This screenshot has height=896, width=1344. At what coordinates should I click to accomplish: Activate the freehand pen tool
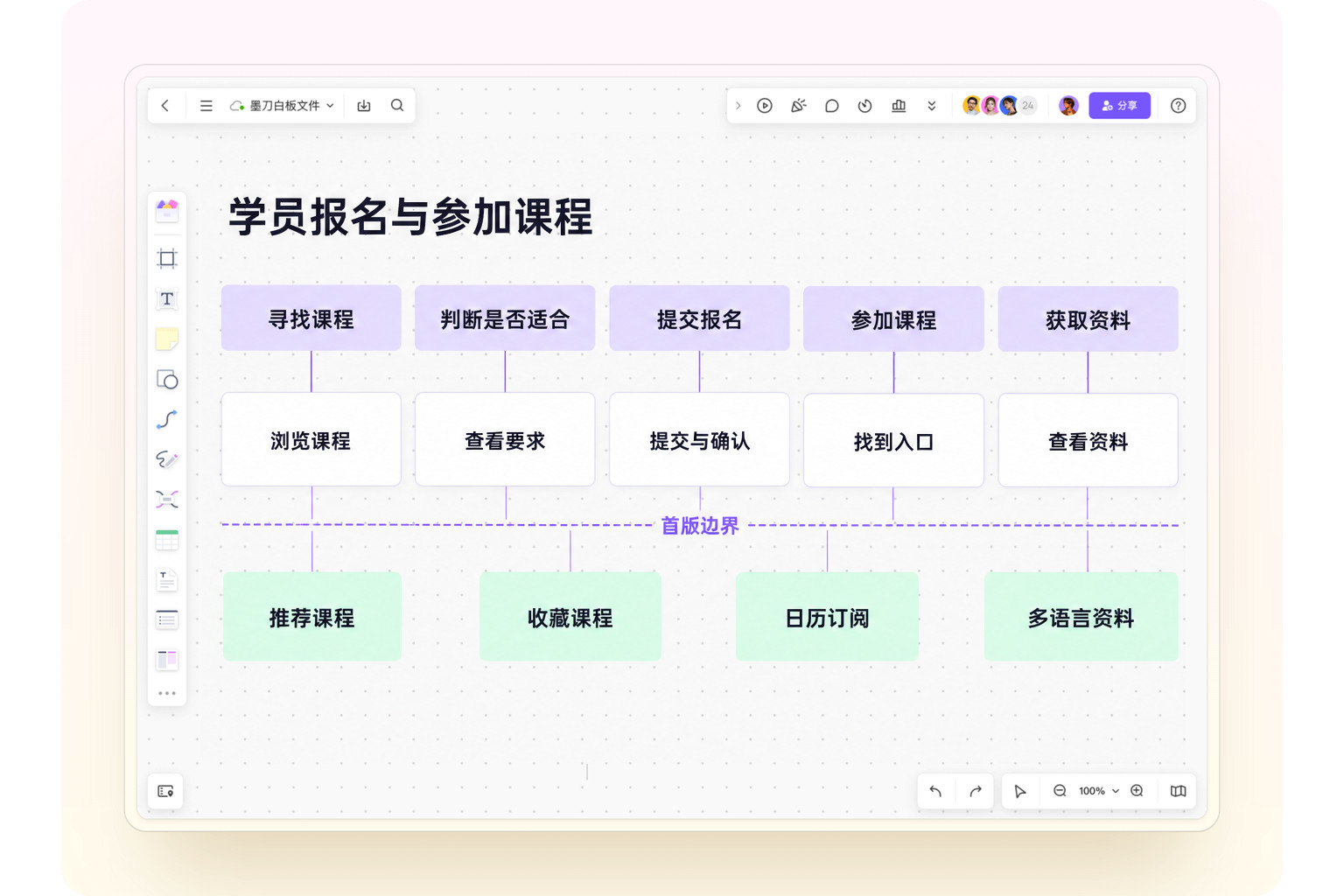[x=167, y=459]
